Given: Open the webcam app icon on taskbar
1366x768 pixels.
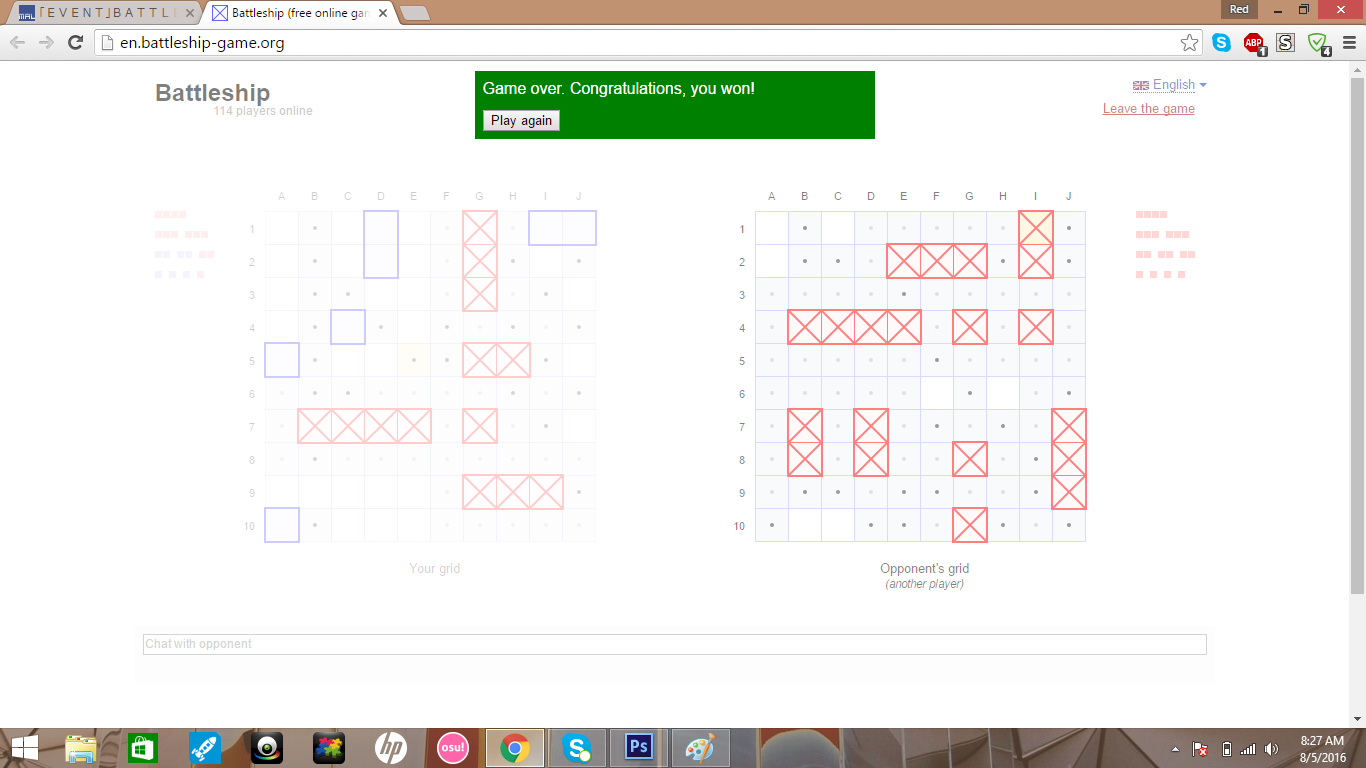Looking at the screenshot, I should point(267,748).
